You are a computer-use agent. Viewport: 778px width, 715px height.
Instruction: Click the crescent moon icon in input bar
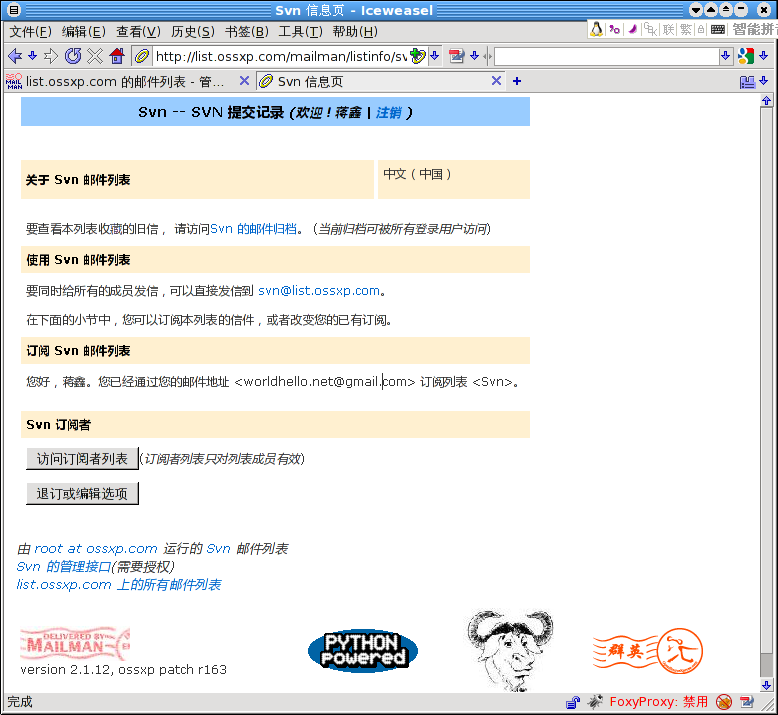pos(632,29)
